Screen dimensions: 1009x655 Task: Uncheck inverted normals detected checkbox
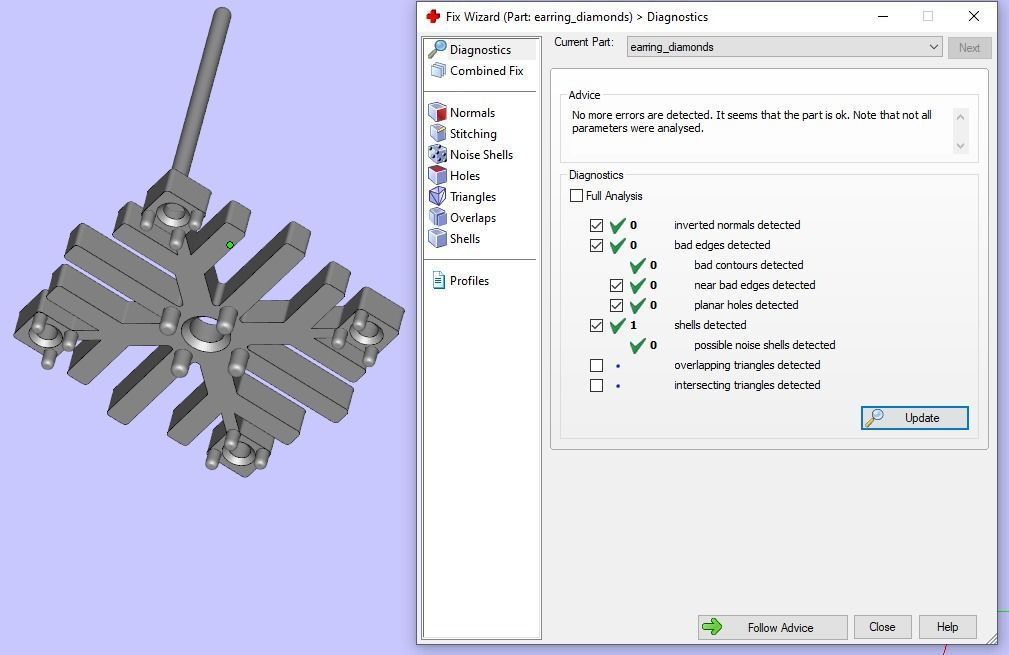tap(597, 225)
